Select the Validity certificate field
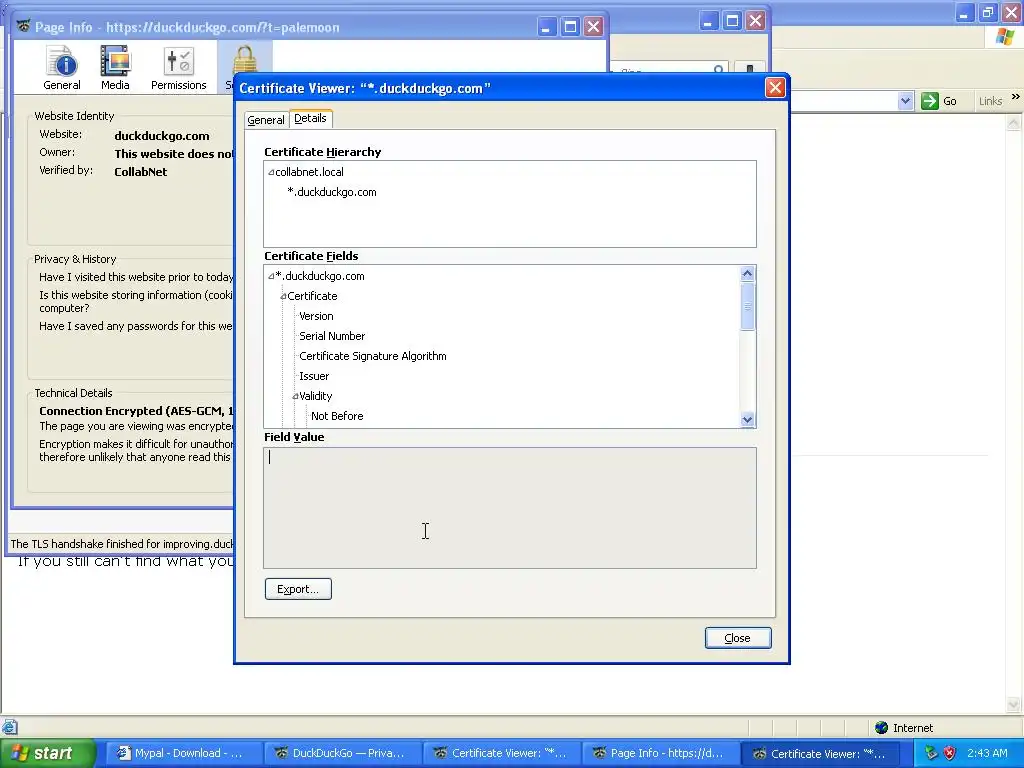Screen dimensions: 1024x768 coord(315,396)
